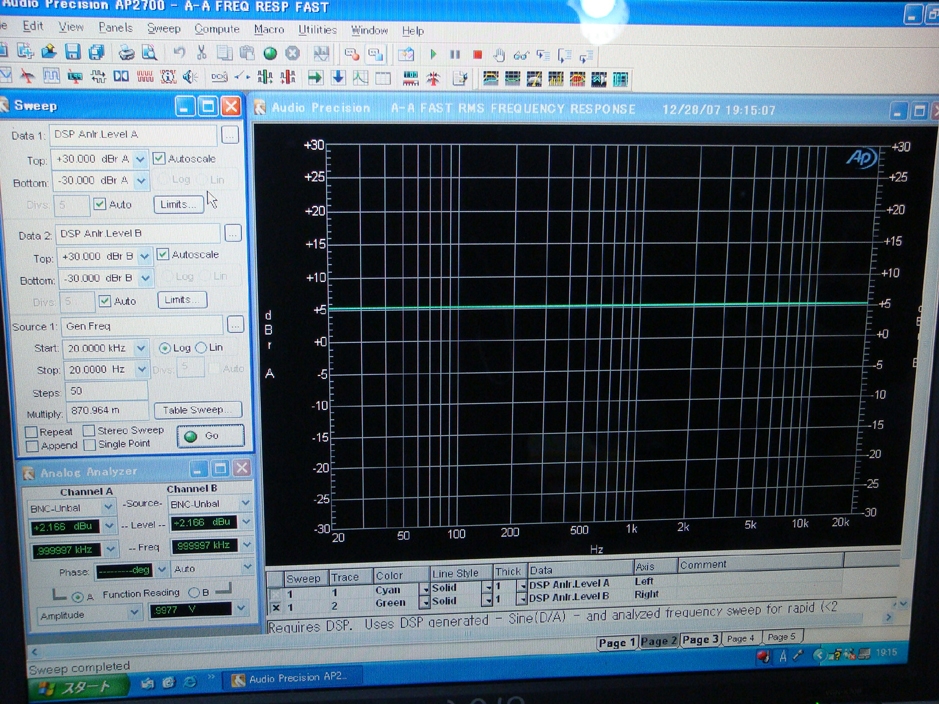The width and height of the screenshot is (939, 704).
Task: Print using the printer toolbar icon
Action: [x=126, y=53]
